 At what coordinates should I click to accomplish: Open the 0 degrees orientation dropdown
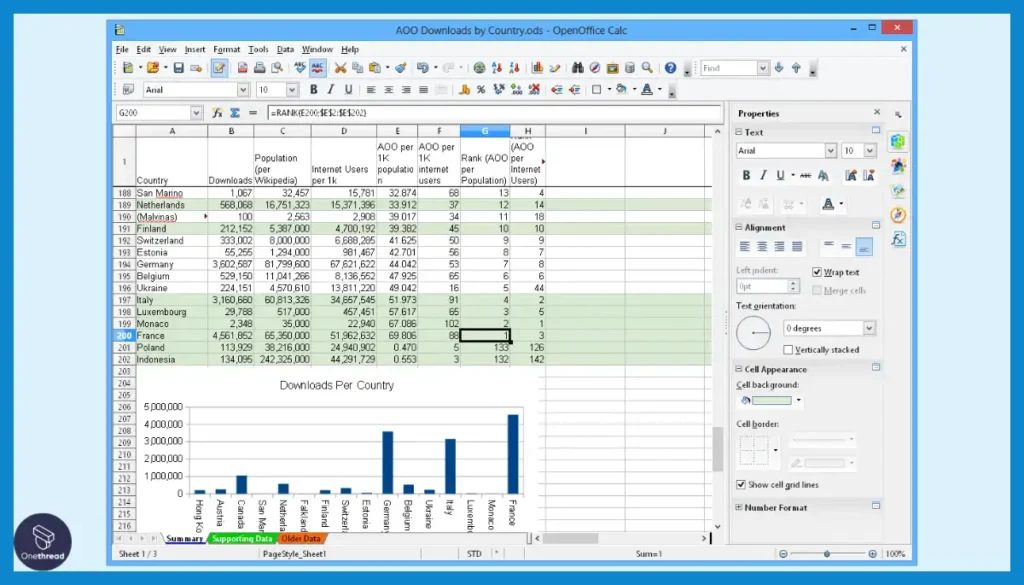pyautogui.click(x=869, y=328)
